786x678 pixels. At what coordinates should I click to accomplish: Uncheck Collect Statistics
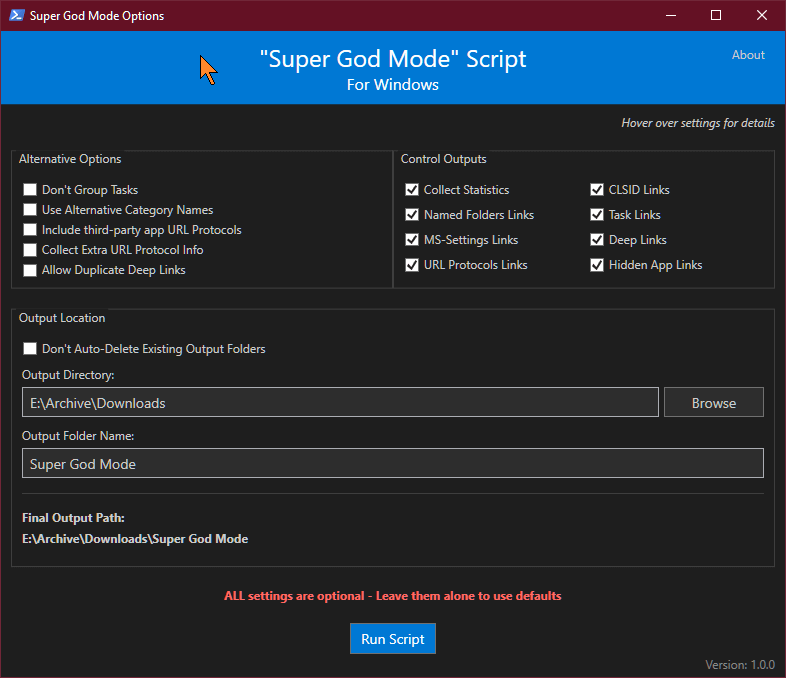(x=412, y=189)
